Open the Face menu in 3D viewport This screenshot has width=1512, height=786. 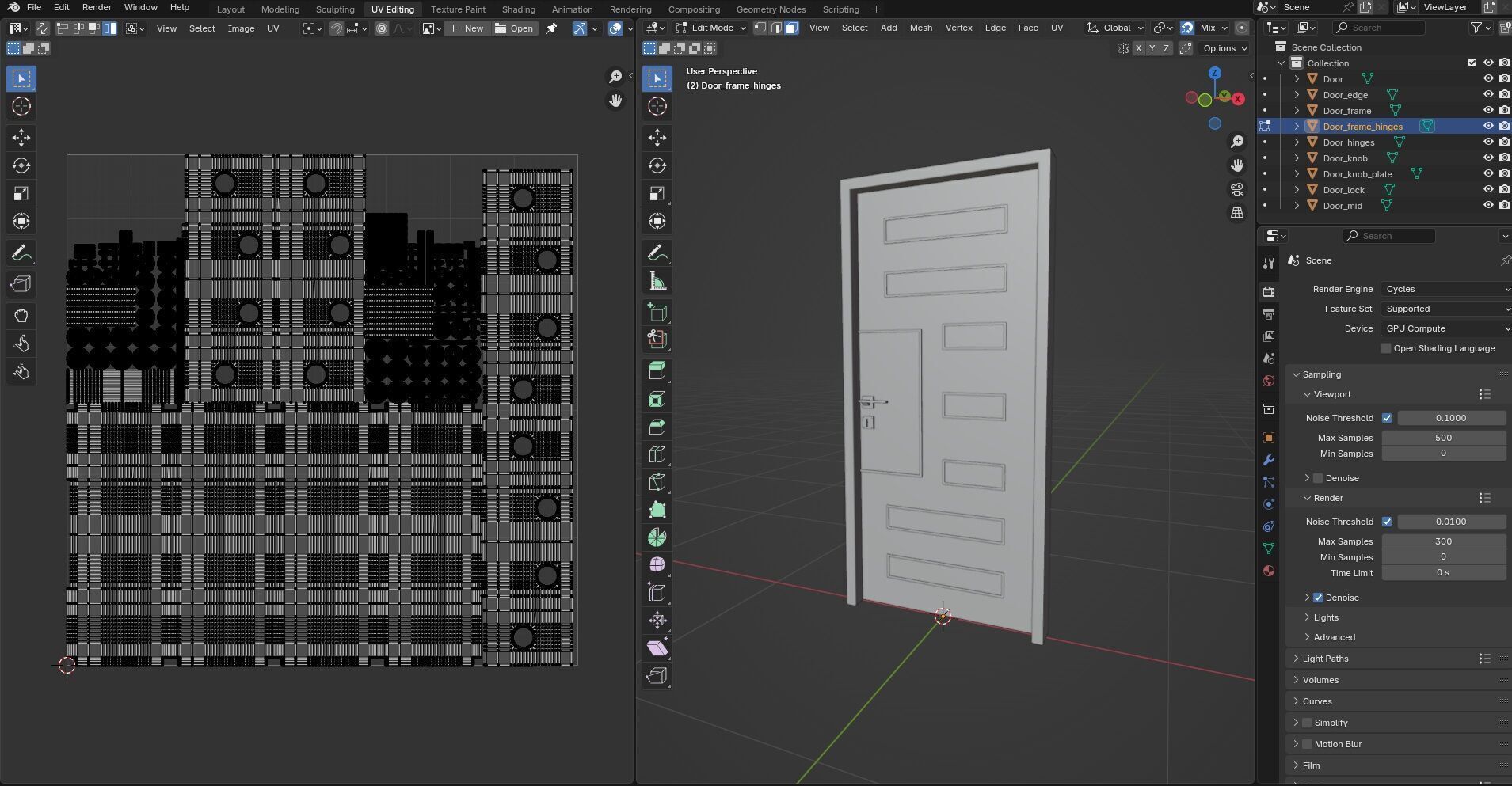point(1028,28)
